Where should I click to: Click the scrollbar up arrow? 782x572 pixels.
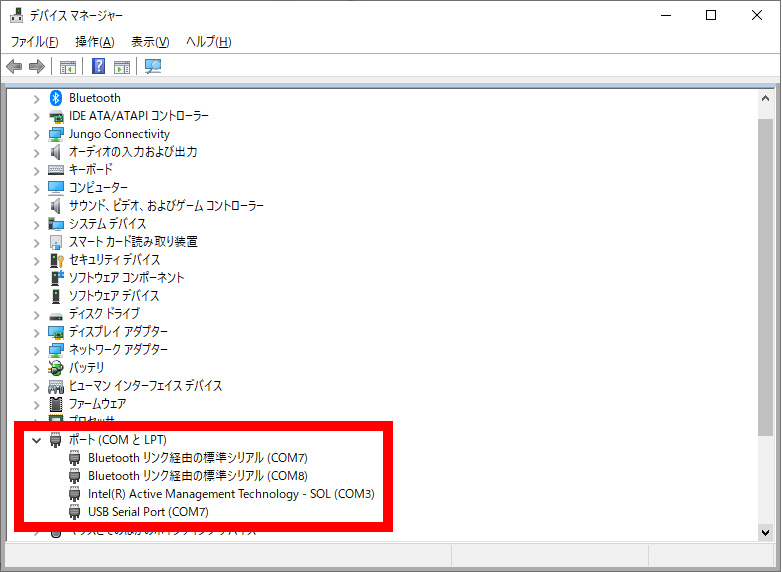(765, 100)
